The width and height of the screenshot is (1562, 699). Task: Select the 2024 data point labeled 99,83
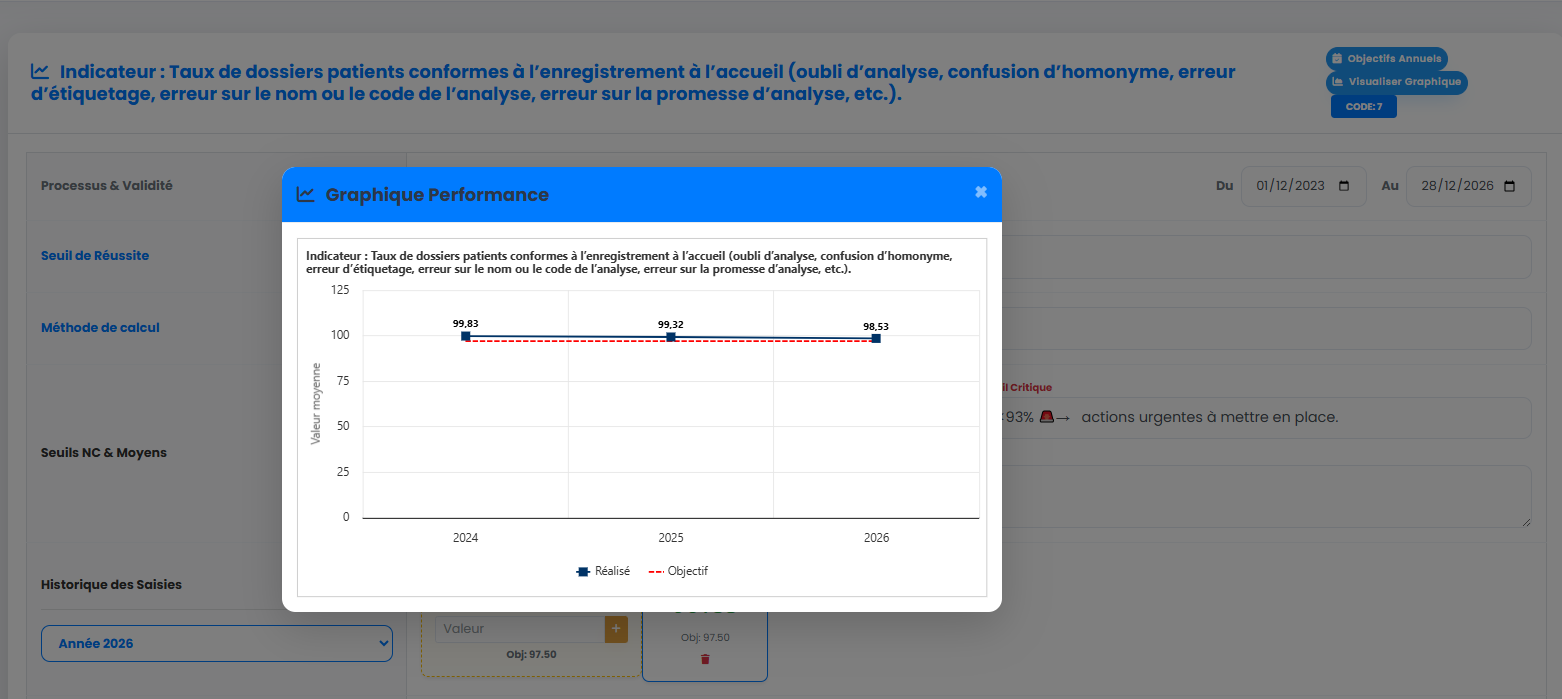point(466,336)
